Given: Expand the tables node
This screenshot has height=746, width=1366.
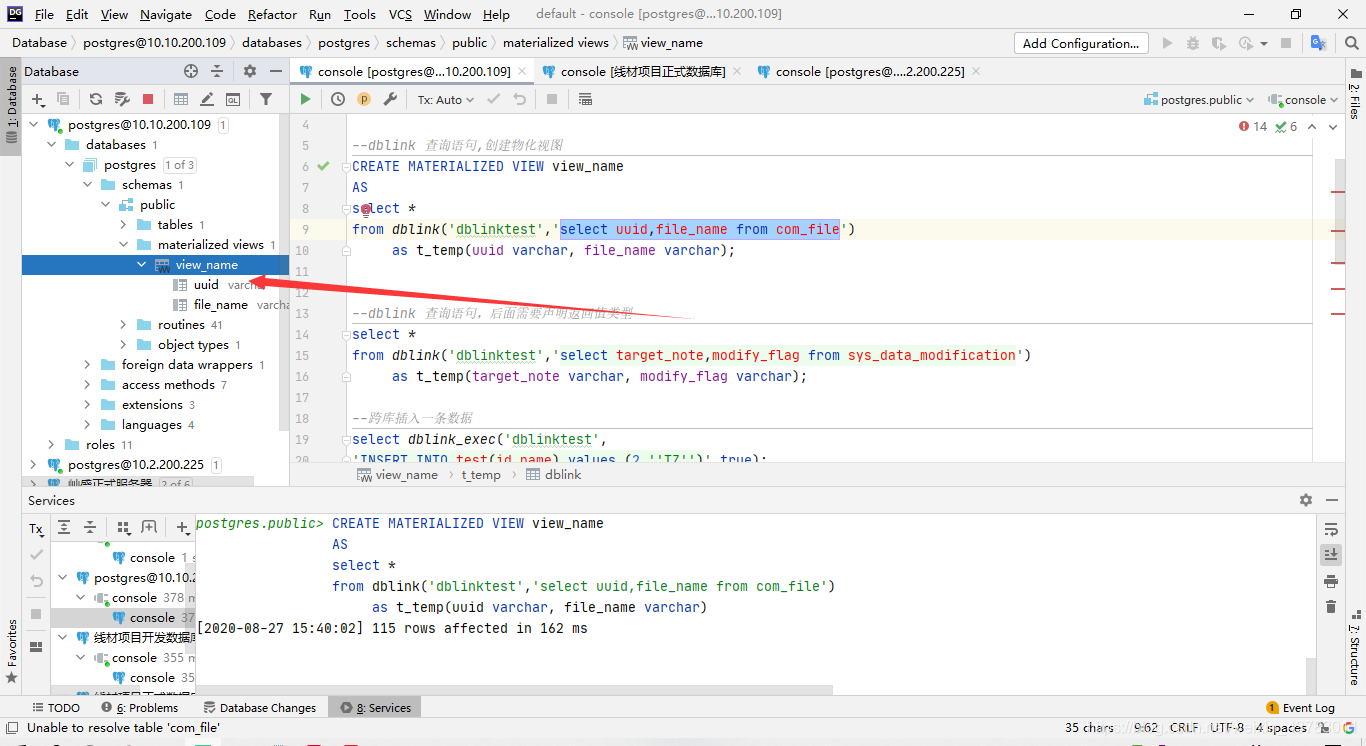Looking at the screenshot, I should tap(124, 225).
